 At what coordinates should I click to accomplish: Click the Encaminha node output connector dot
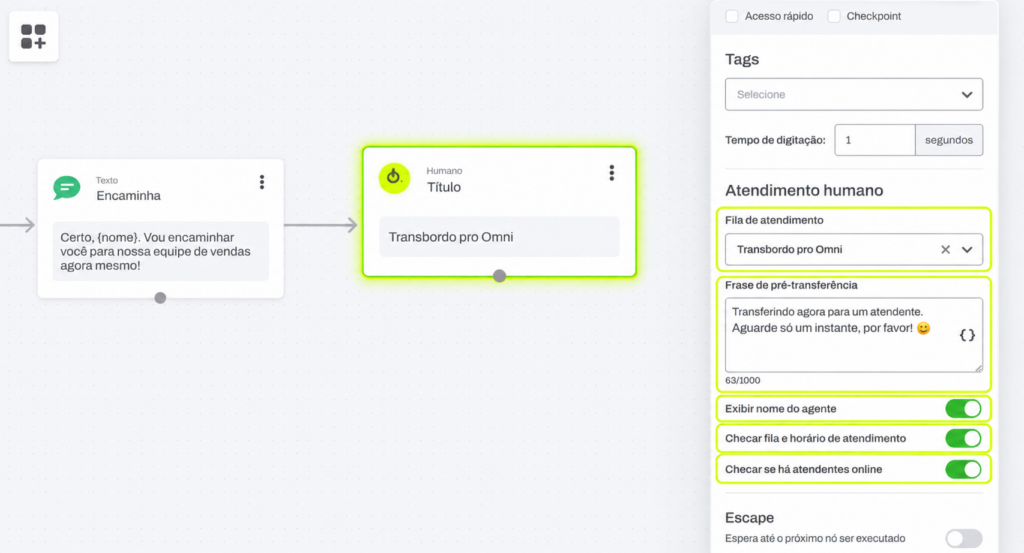[160, 298]
